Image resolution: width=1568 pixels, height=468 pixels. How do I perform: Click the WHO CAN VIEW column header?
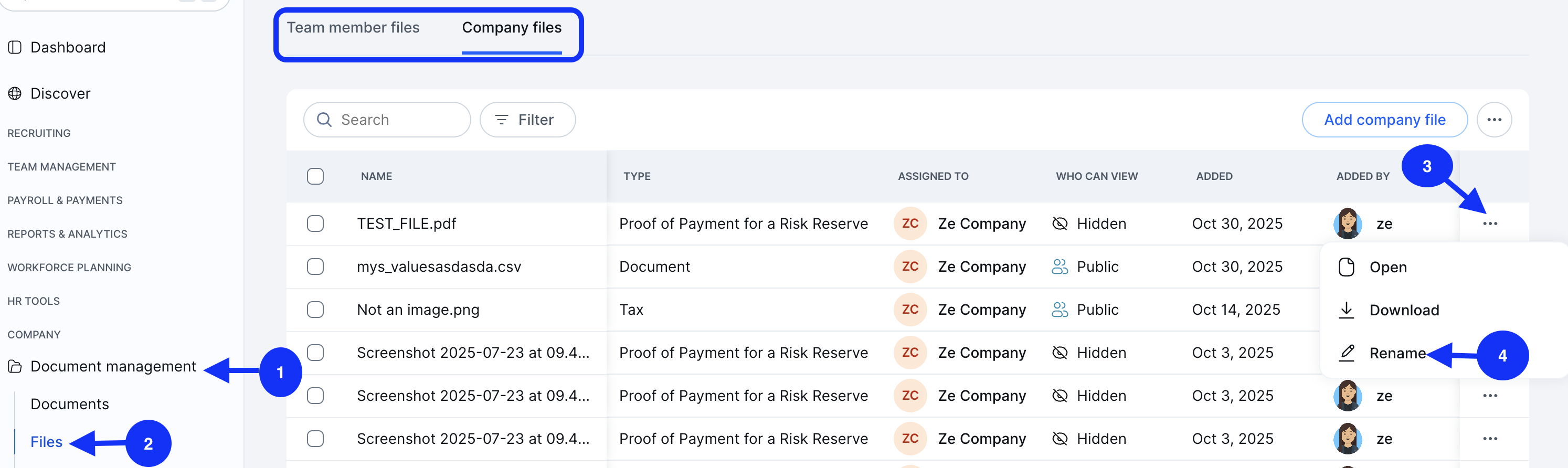pos(1096,176)
